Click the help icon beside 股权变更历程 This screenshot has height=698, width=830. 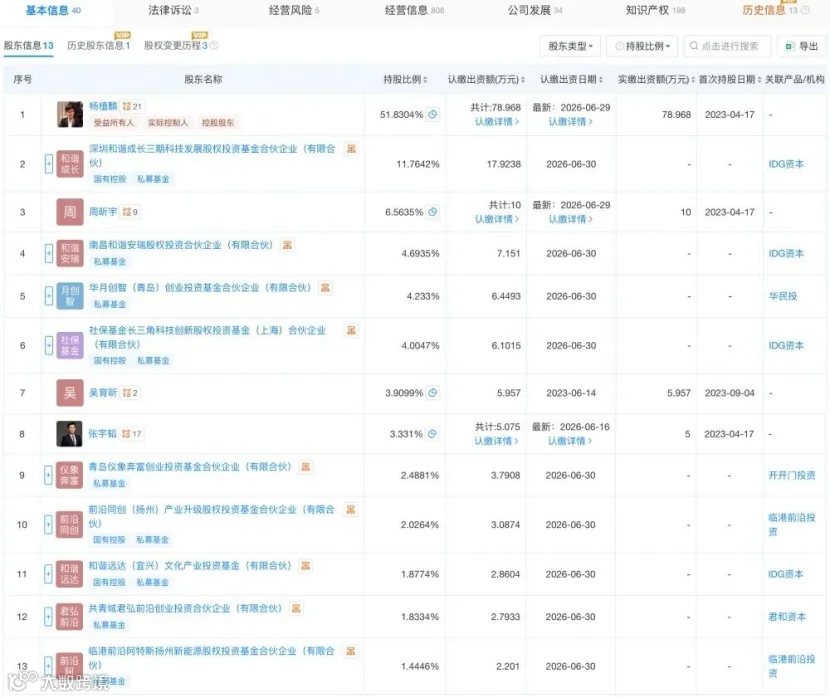pos(214,46)
